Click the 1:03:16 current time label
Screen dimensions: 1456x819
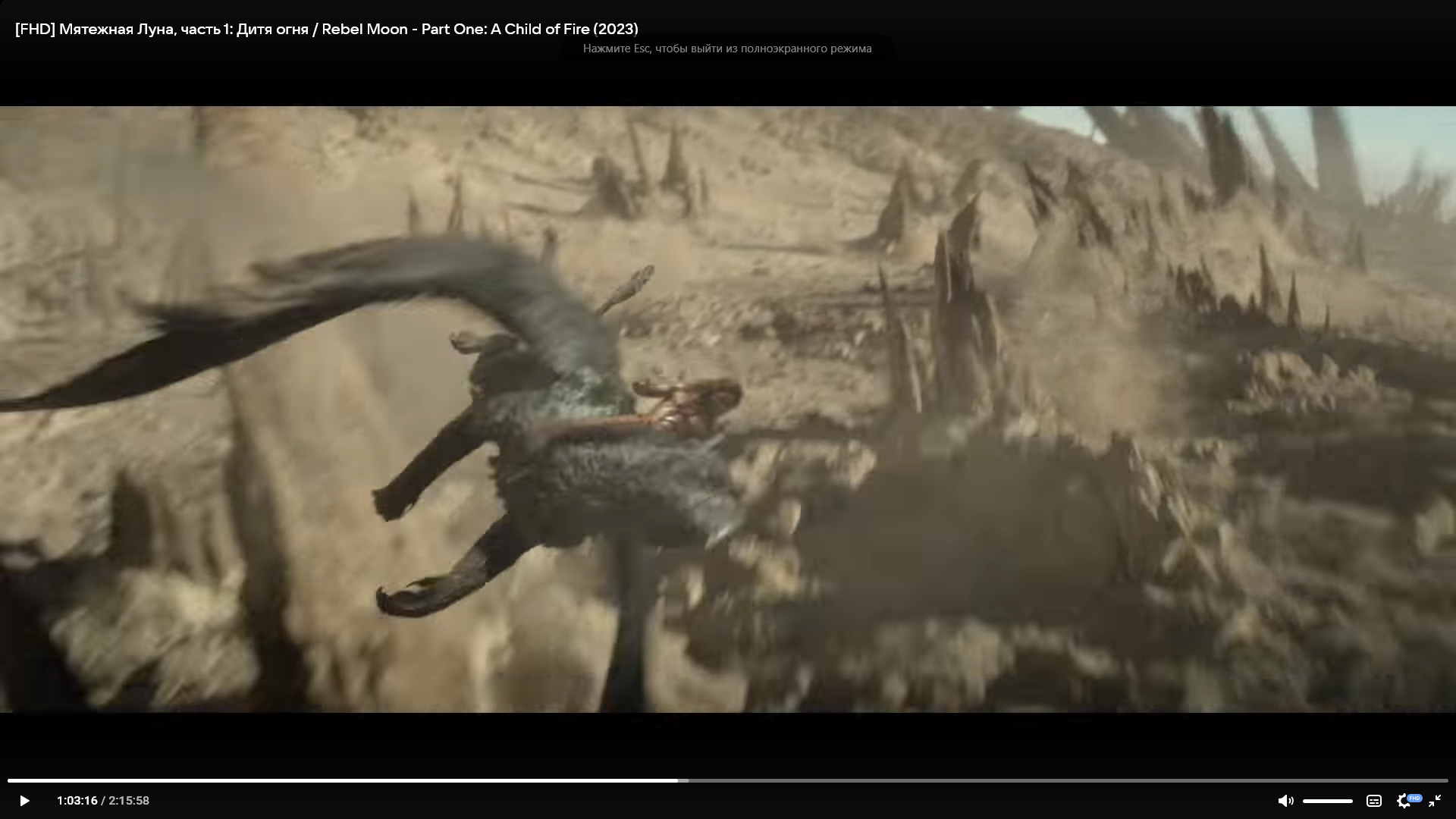(x=77, y=801)
